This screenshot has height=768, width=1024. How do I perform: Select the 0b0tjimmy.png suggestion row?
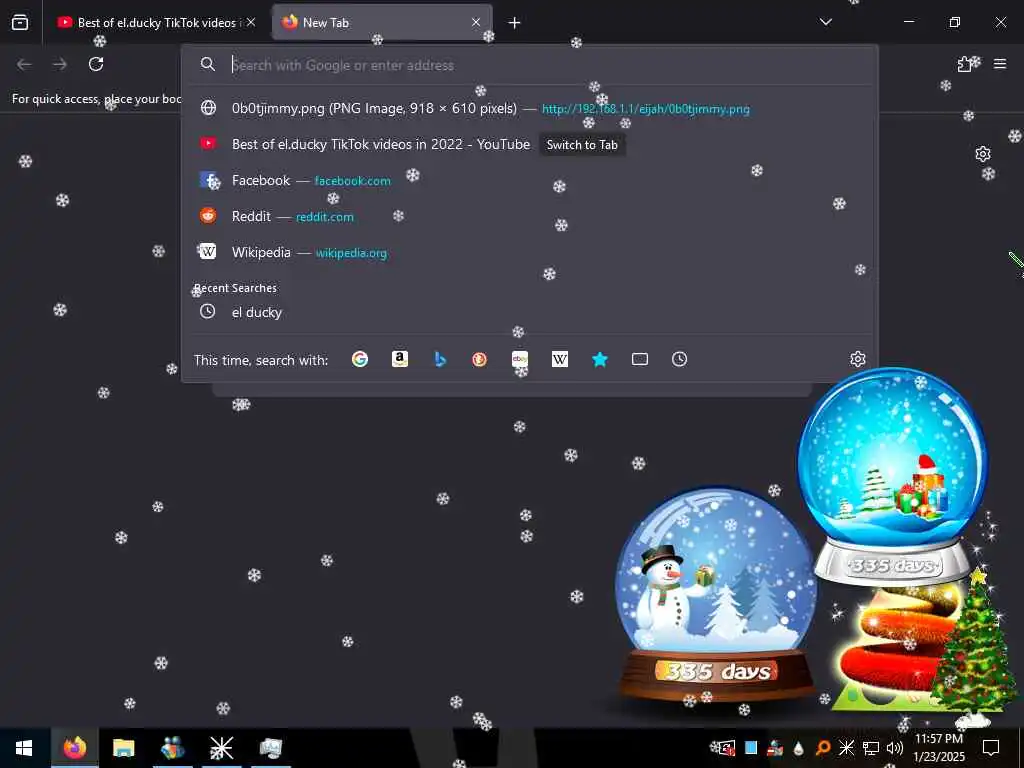pos(530,108)
